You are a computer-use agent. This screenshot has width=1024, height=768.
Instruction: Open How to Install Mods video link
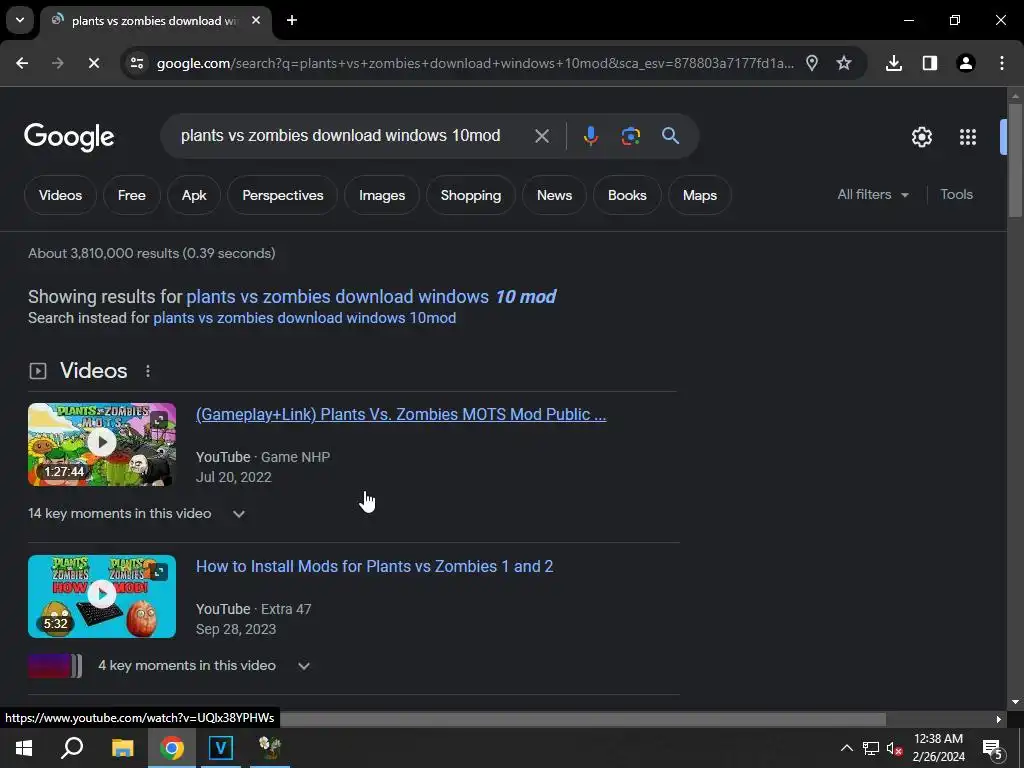[x=375, y=566]
